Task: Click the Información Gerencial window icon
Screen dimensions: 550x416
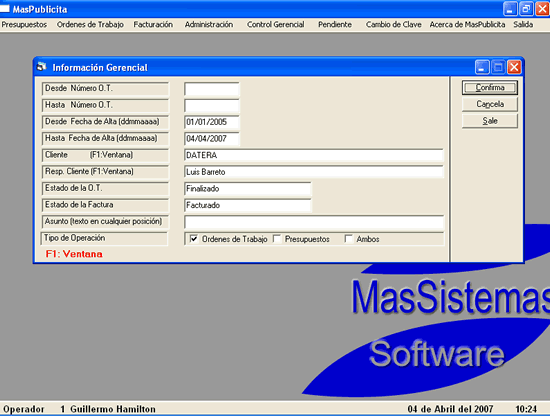Action: 42,67
